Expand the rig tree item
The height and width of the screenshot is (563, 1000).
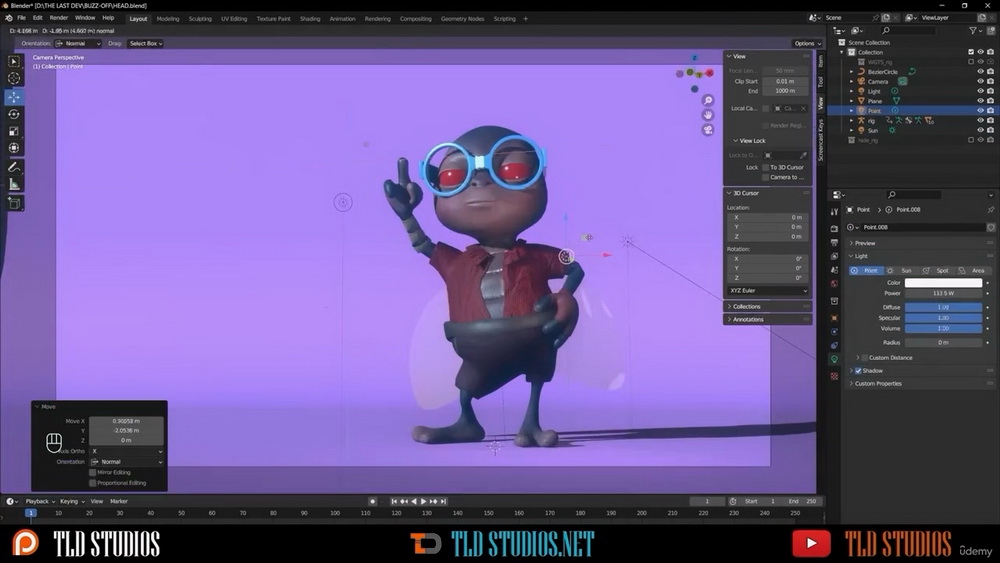(851, 121)
